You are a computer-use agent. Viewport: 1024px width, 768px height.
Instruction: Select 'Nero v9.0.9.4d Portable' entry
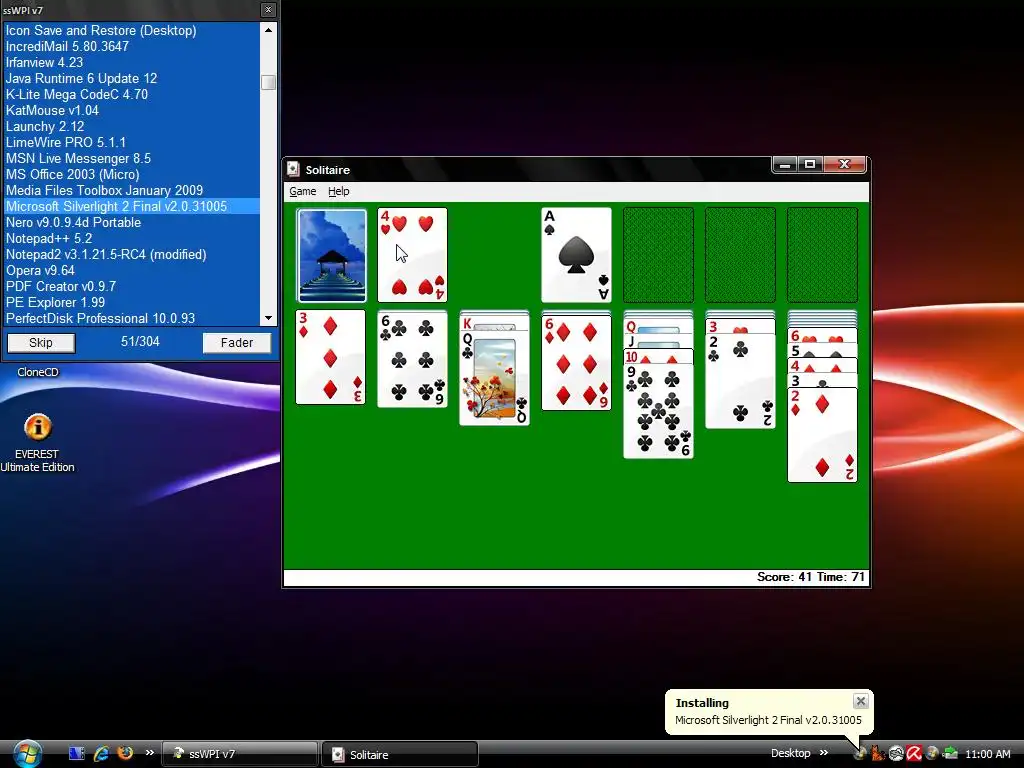click(x=132, y=222)
